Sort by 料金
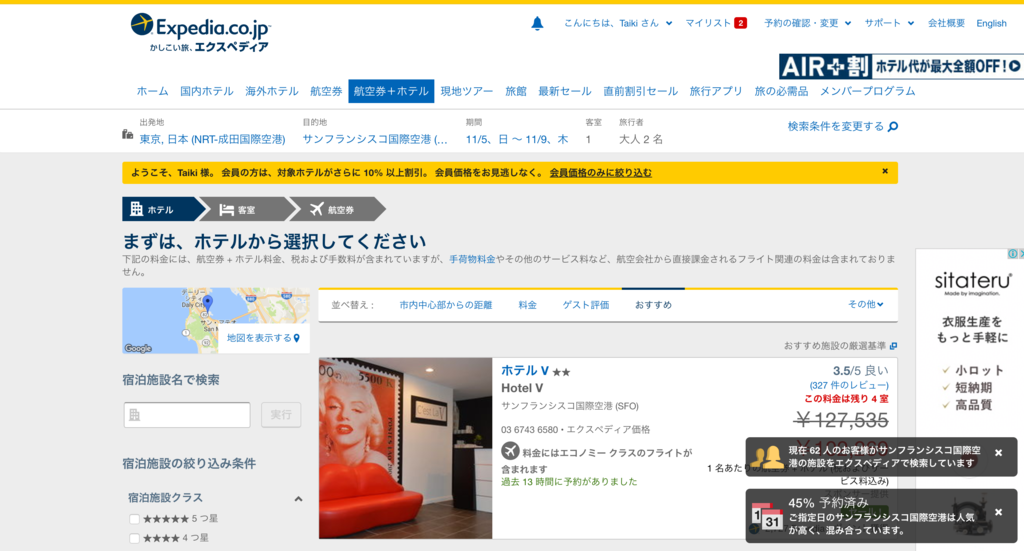This screenshot has width=1024, height=551. click(x=528, y=305)
